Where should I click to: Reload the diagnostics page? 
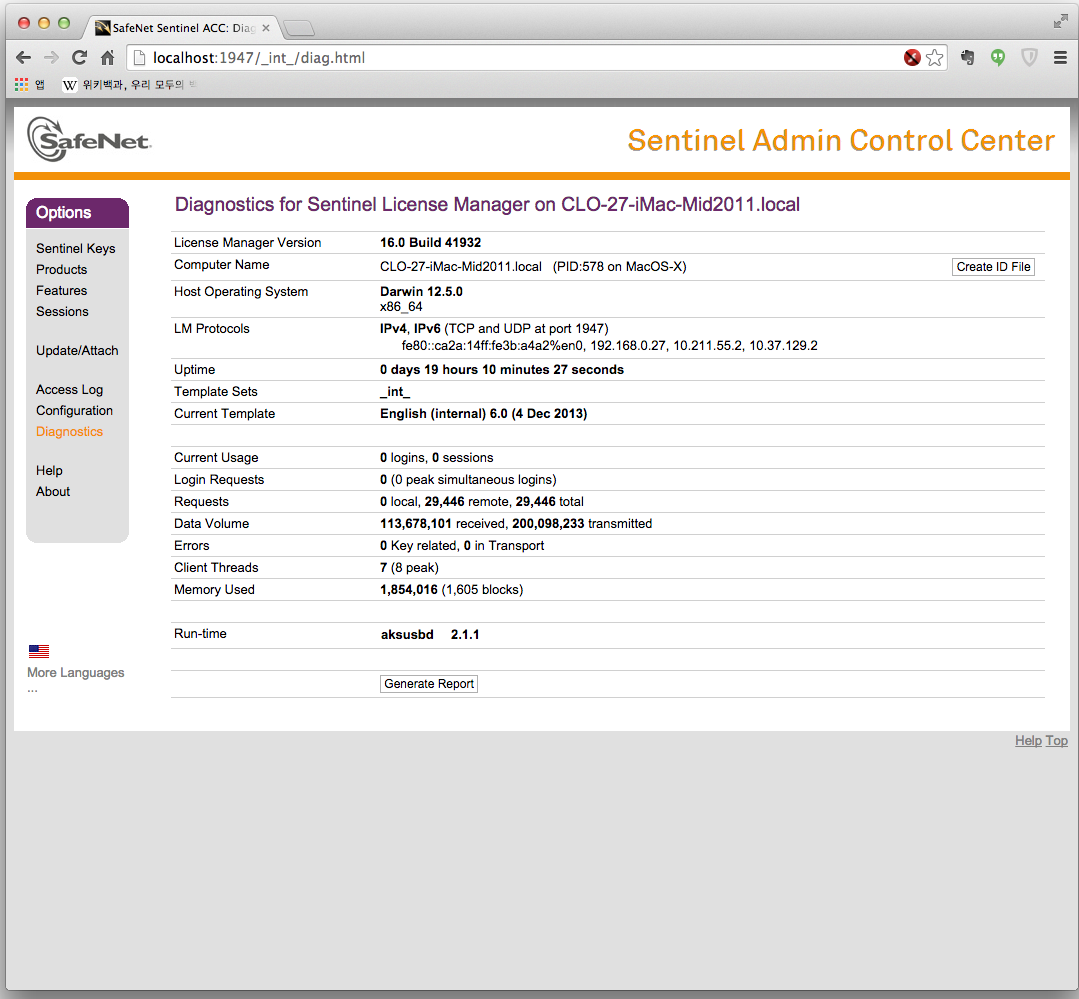pyautogui.click(x=79, y=58)
